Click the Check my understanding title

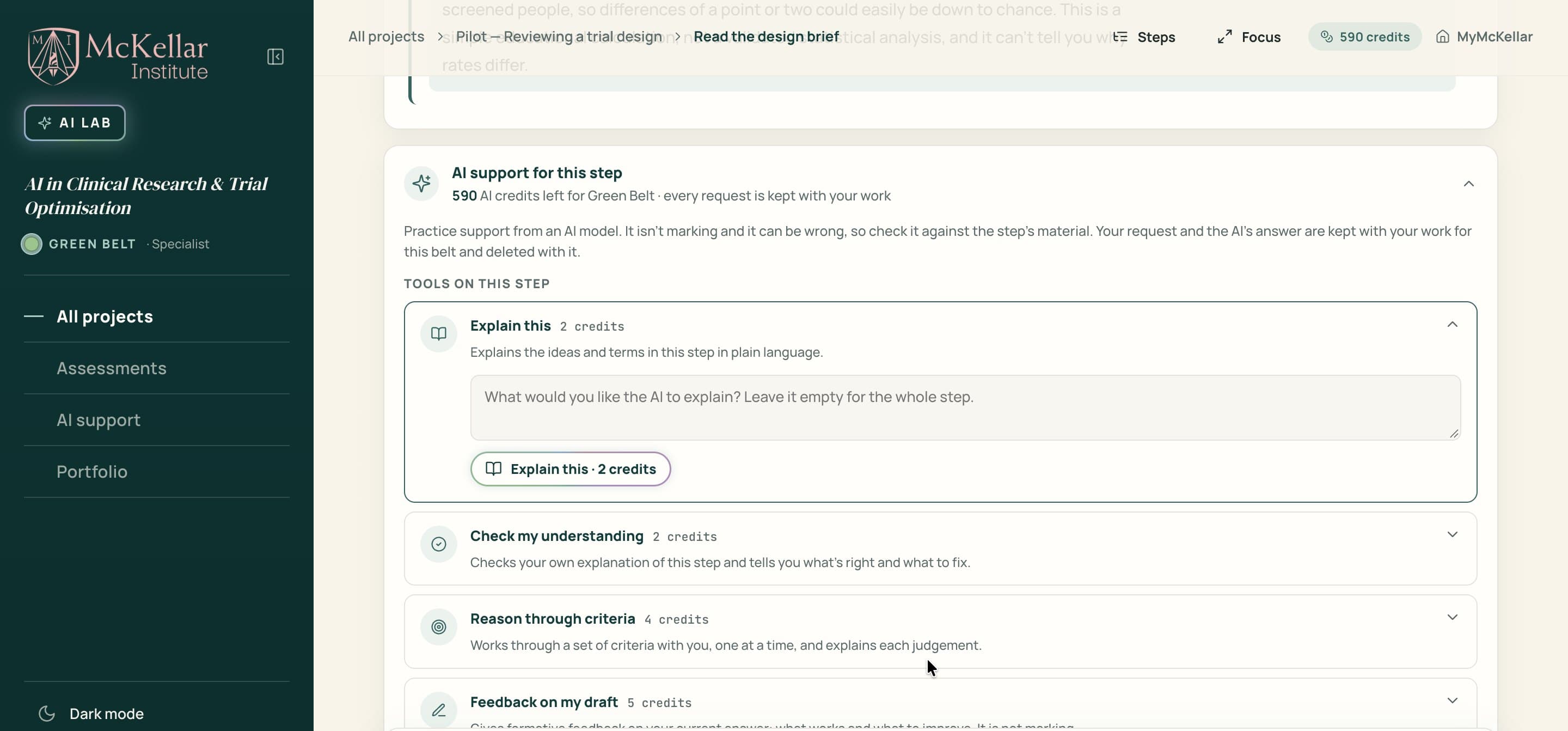[556, 536]
